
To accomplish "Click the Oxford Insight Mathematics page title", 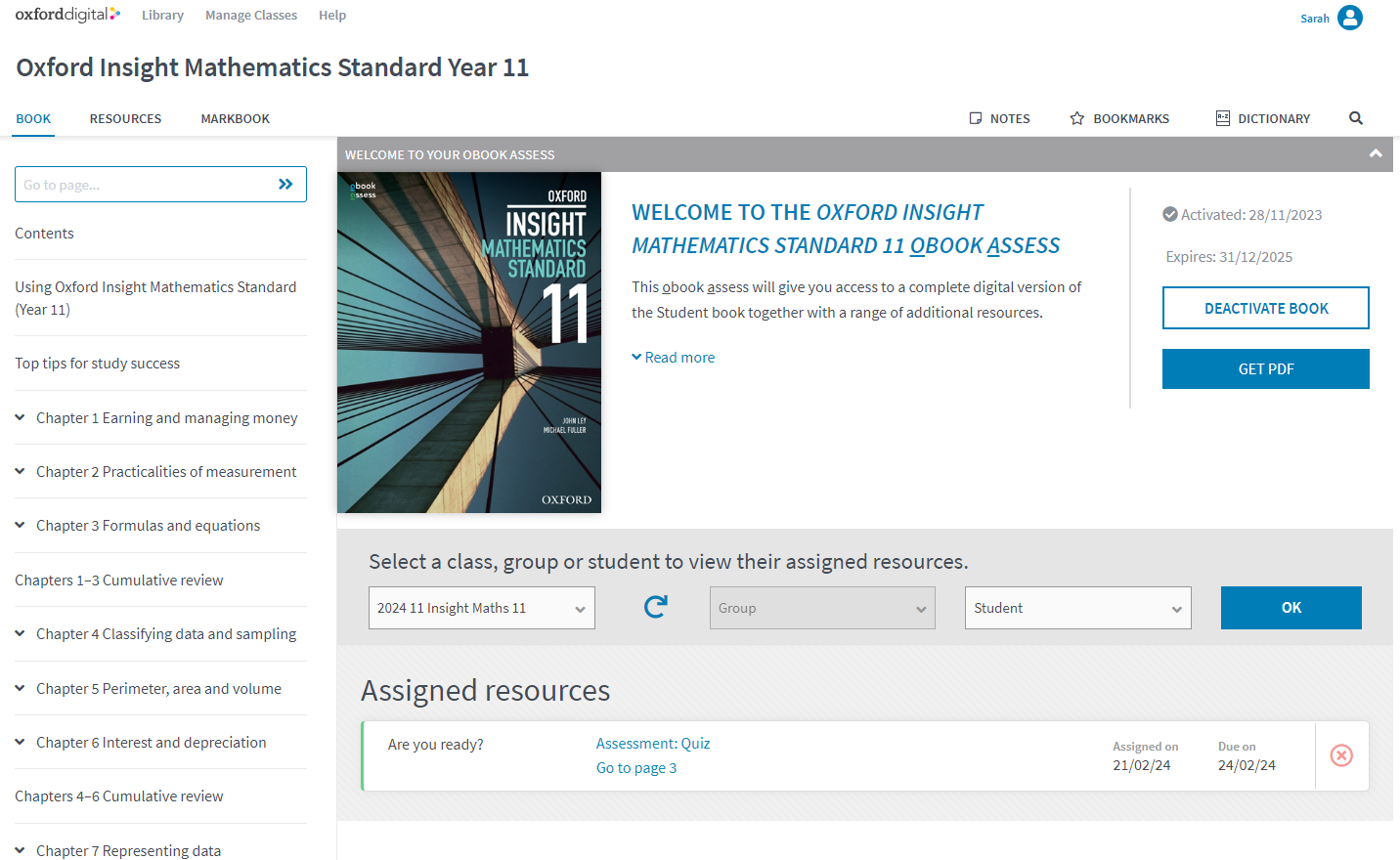I will pos(273,67).
